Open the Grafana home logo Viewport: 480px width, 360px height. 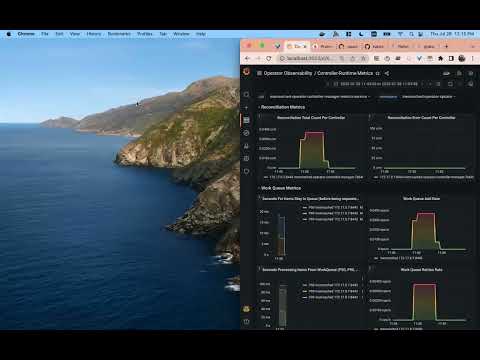pos(247,72)
